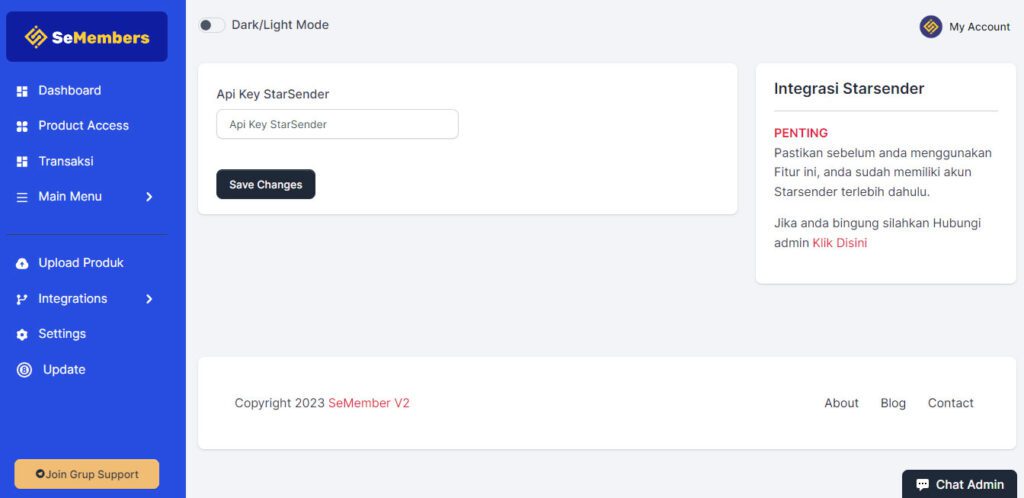Expand the Integrations submenu arrow
1024x498 pixels.
[149, 299]
